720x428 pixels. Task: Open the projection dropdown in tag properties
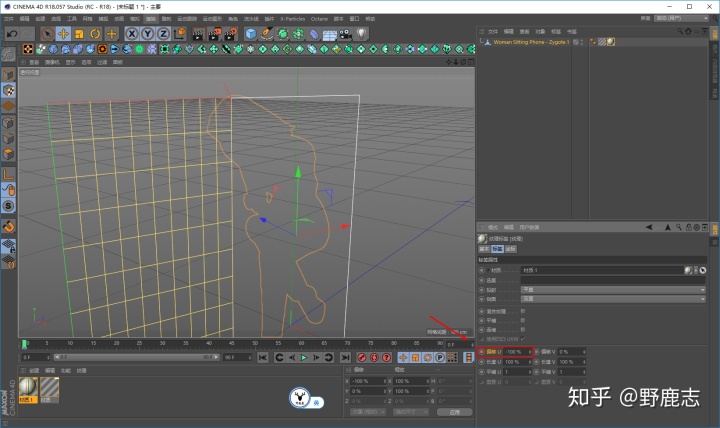(613, 290)
